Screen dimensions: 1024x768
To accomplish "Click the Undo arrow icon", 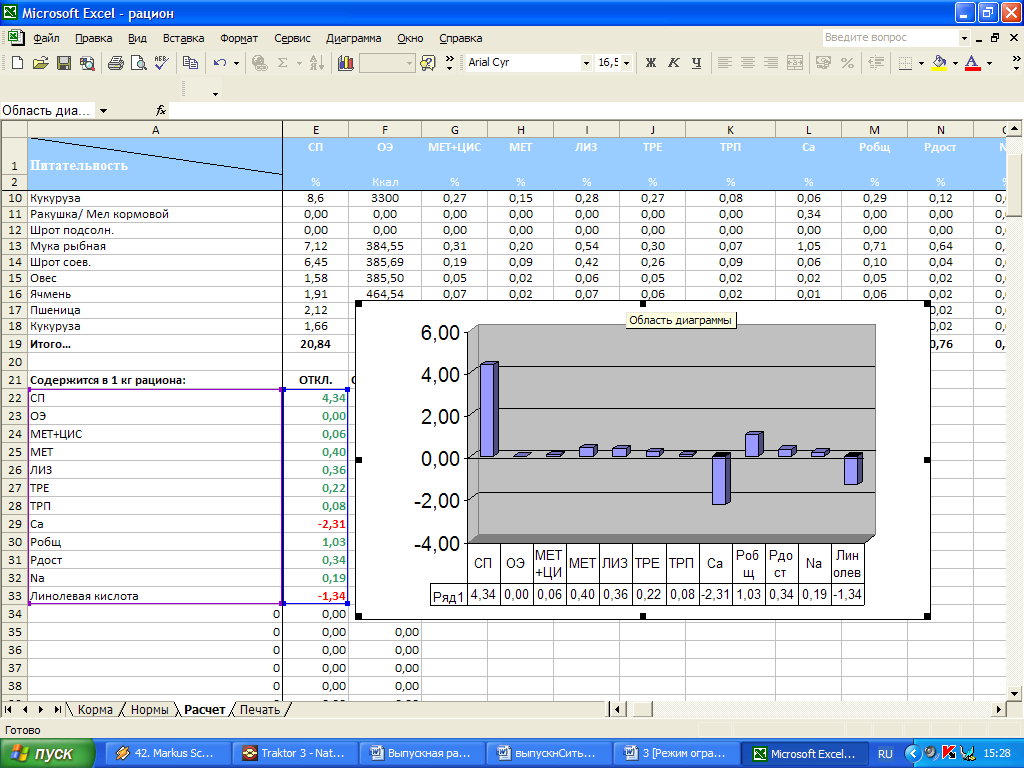I will (219, 63).
